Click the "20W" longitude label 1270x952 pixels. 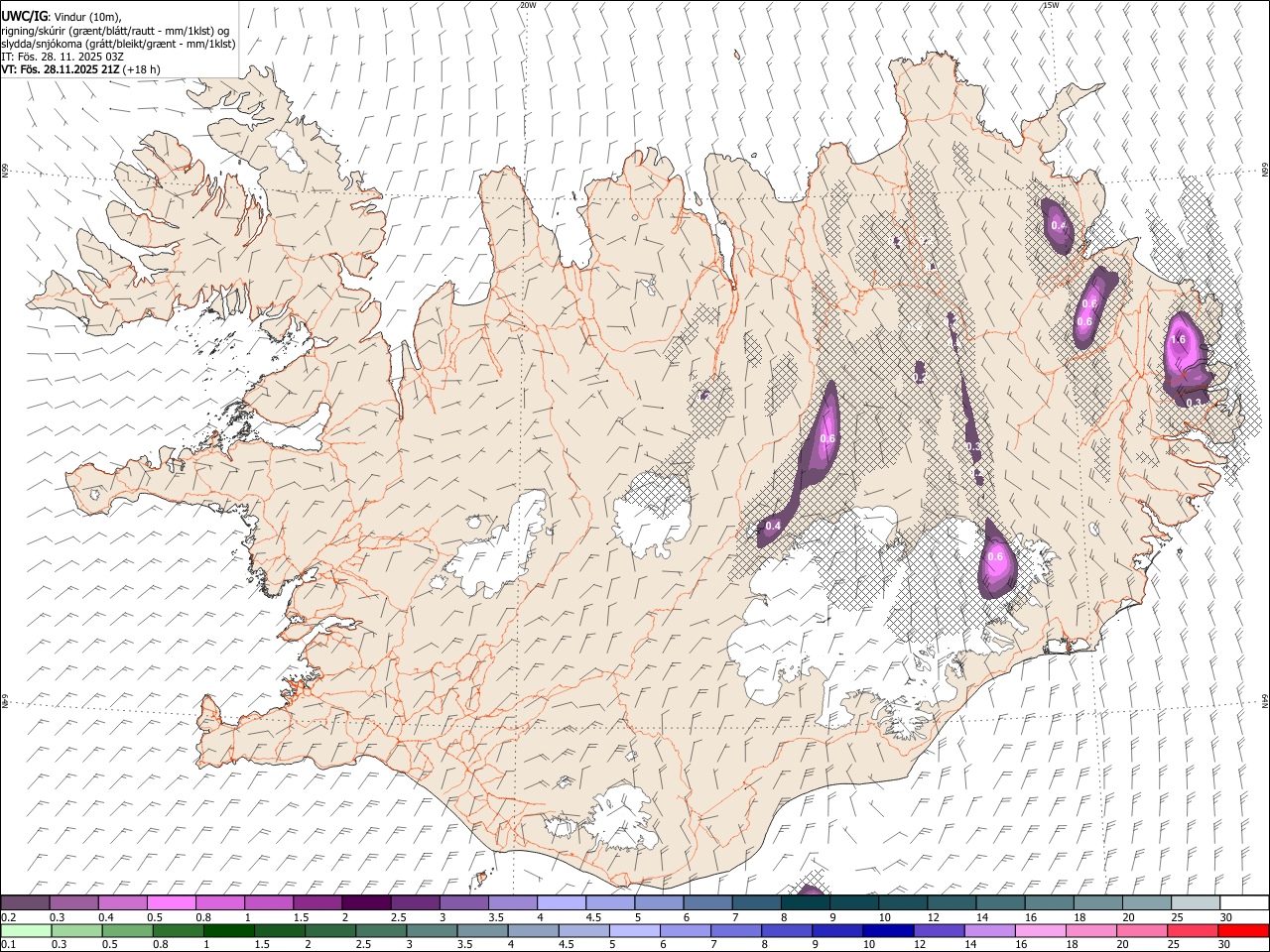point(528,5)
